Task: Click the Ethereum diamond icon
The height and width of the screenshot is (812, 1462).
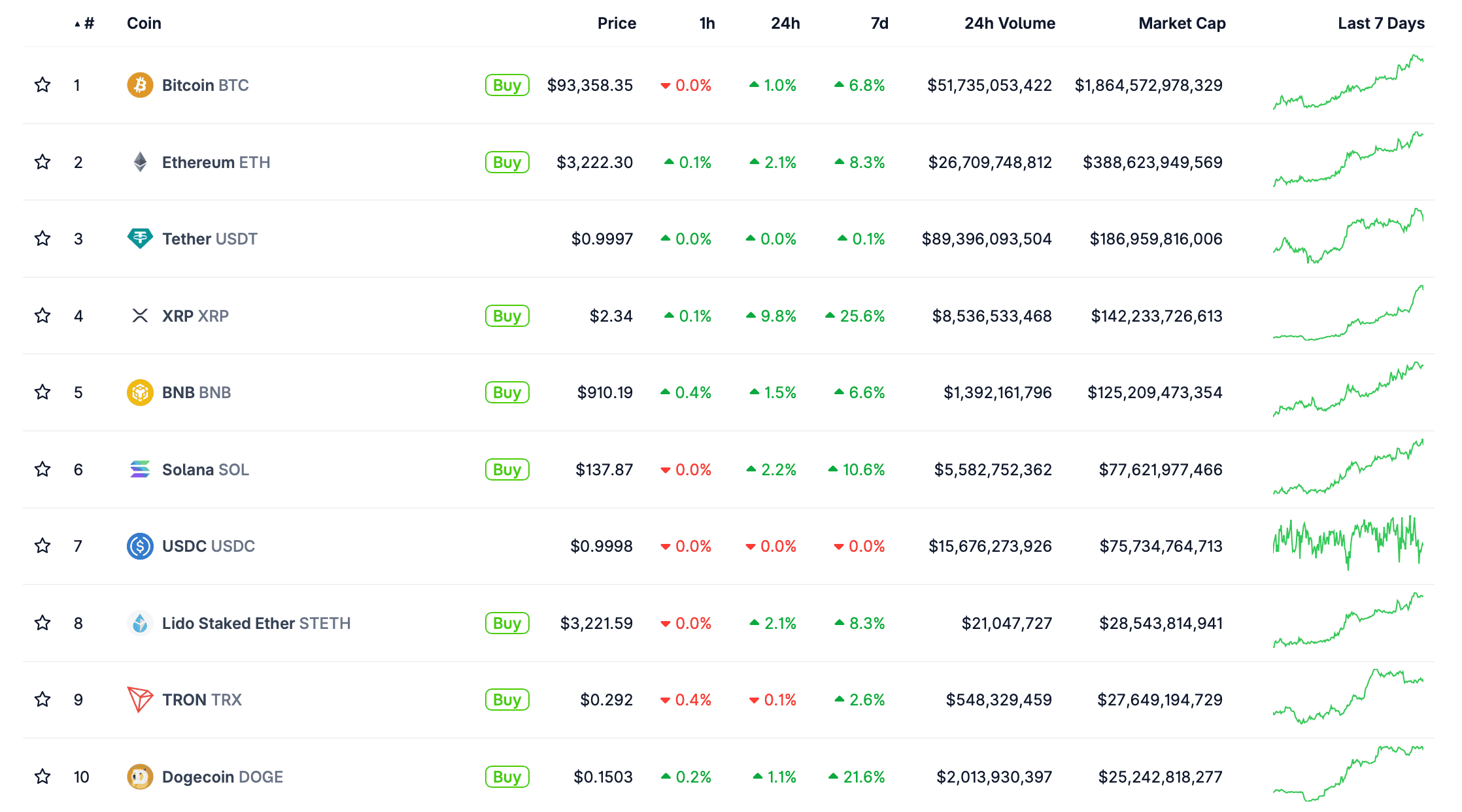Action: point(140,162)
